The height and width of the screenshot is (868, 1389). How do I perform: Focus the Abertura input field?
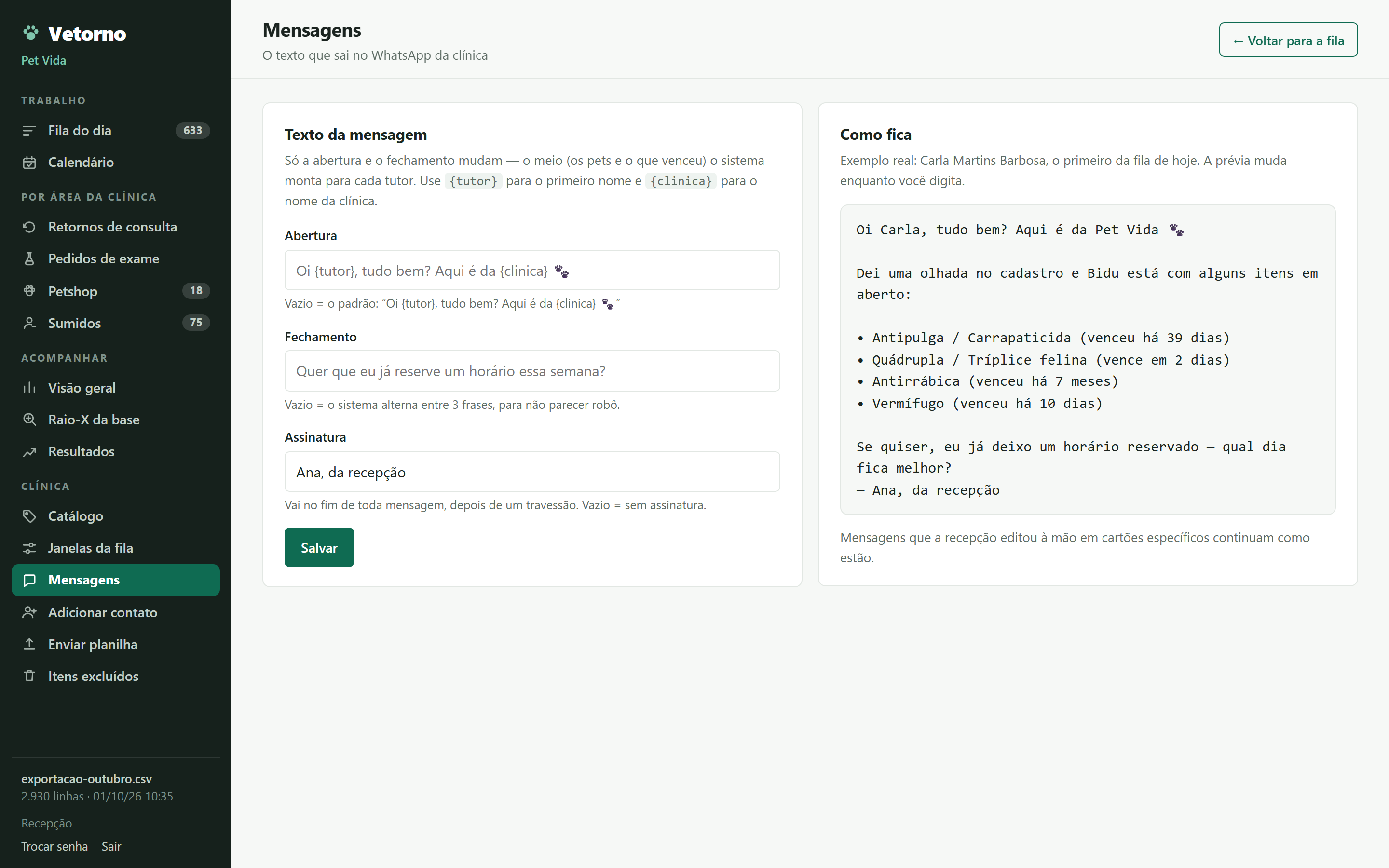[532, 271]
